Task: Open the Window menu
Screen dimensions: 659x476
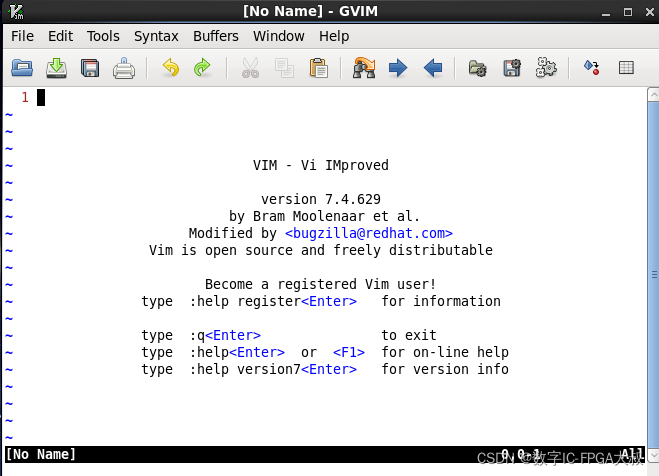Action: pyautogui.click(x=279, y=36)
